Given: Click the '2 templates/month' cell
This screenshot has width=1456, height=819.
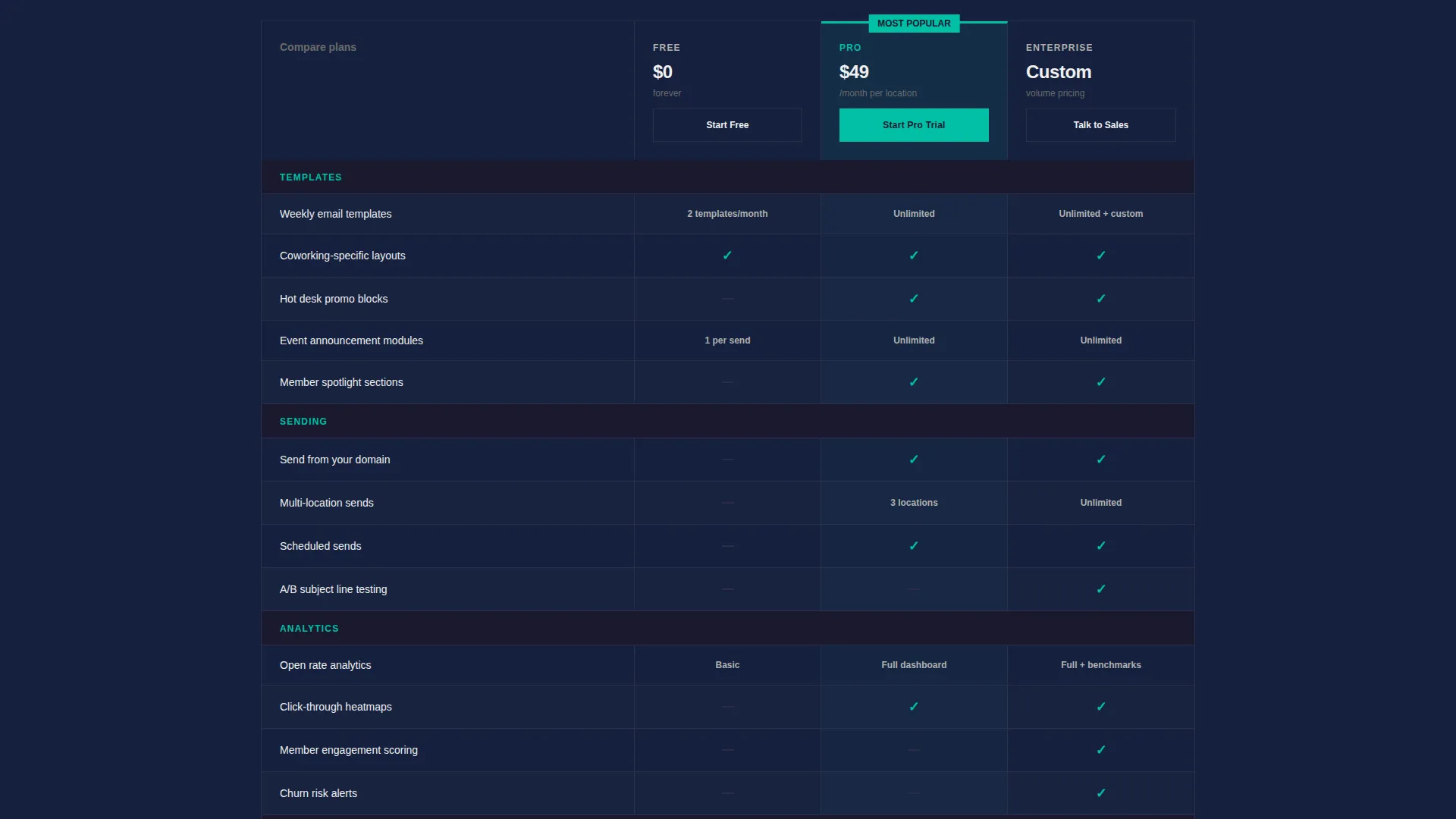Looking at the screenshot, I should click(727, 214).
